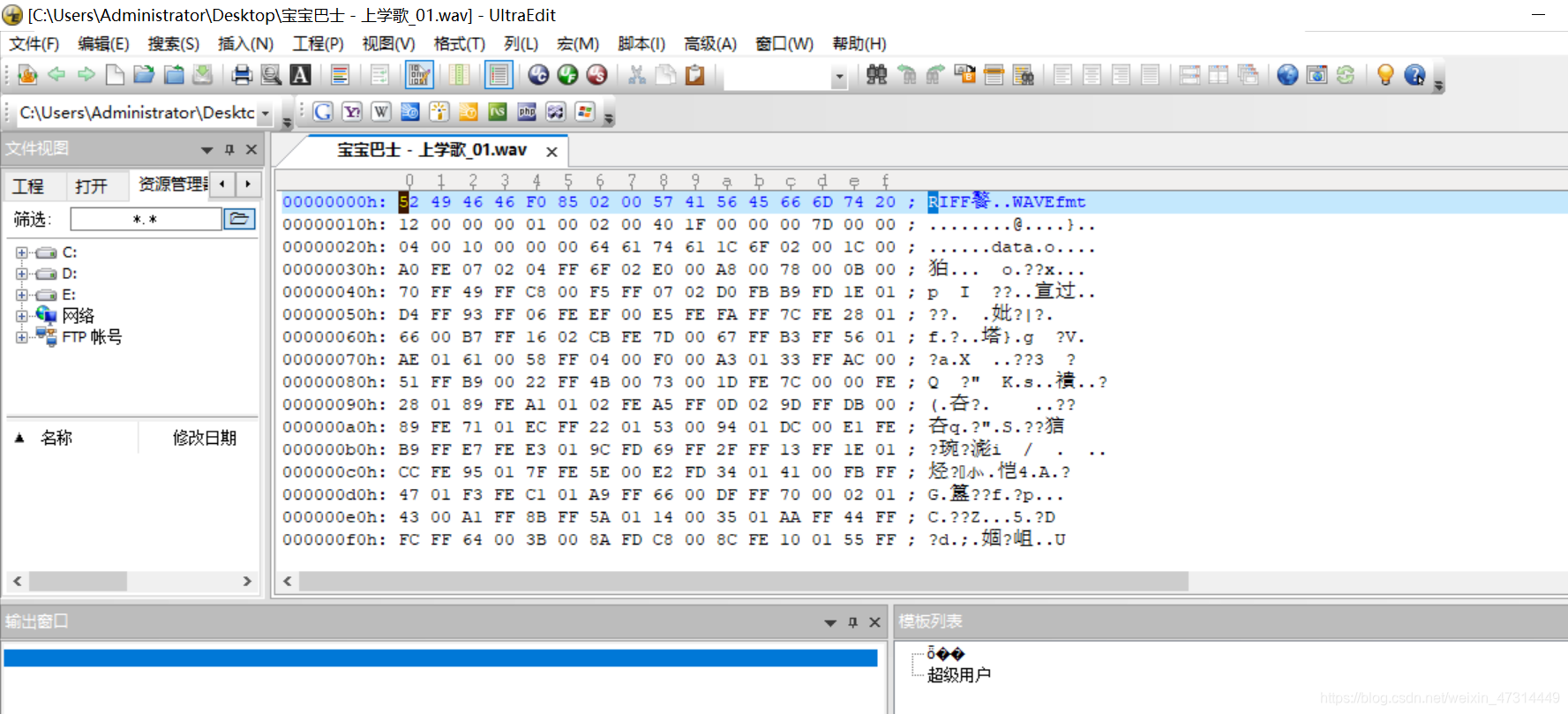This screenshot has width=1568, height=714.
Task: Click the Find binoculars icon
Action: tap(876, 75)
